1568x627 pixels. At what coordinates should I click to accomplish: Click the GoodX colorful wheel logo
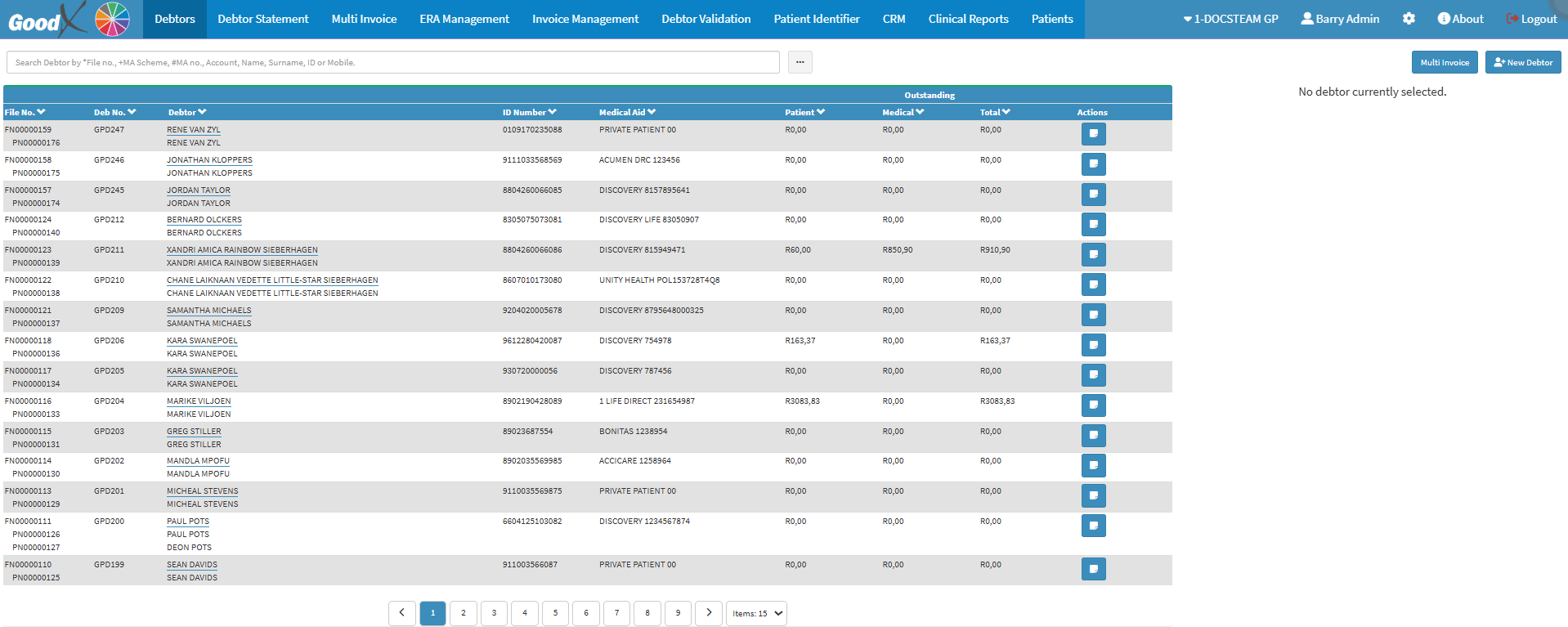point(112,19)
